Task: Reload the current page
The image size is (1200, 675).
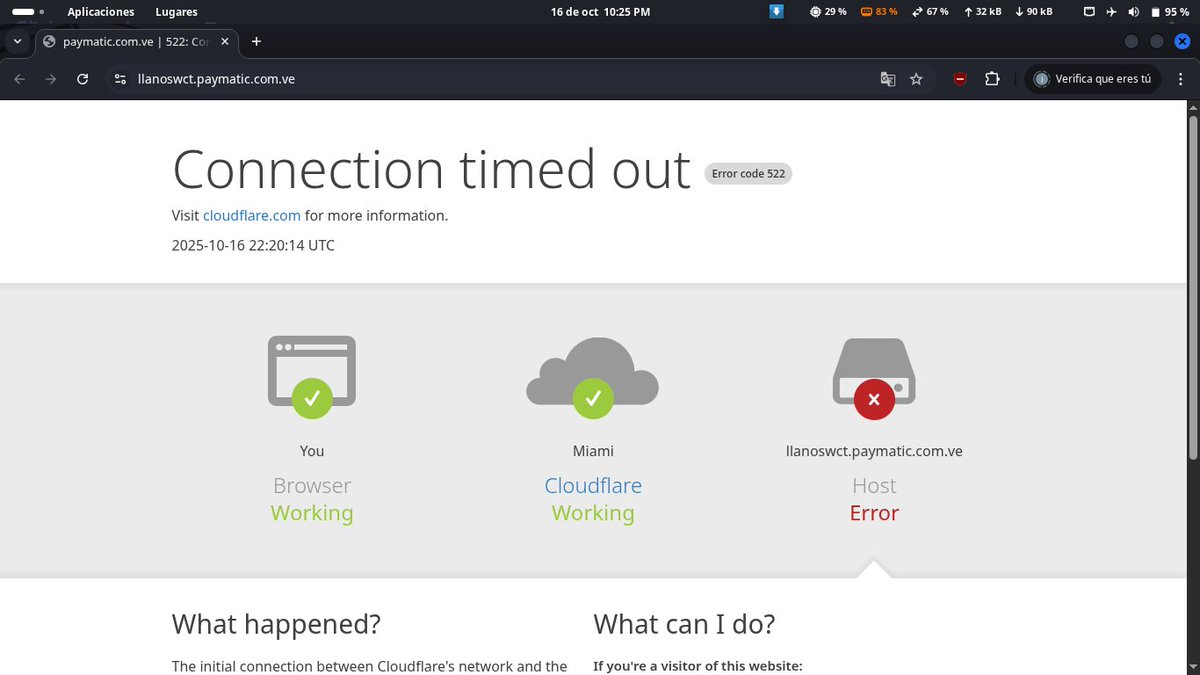Action: coord(83,79)
